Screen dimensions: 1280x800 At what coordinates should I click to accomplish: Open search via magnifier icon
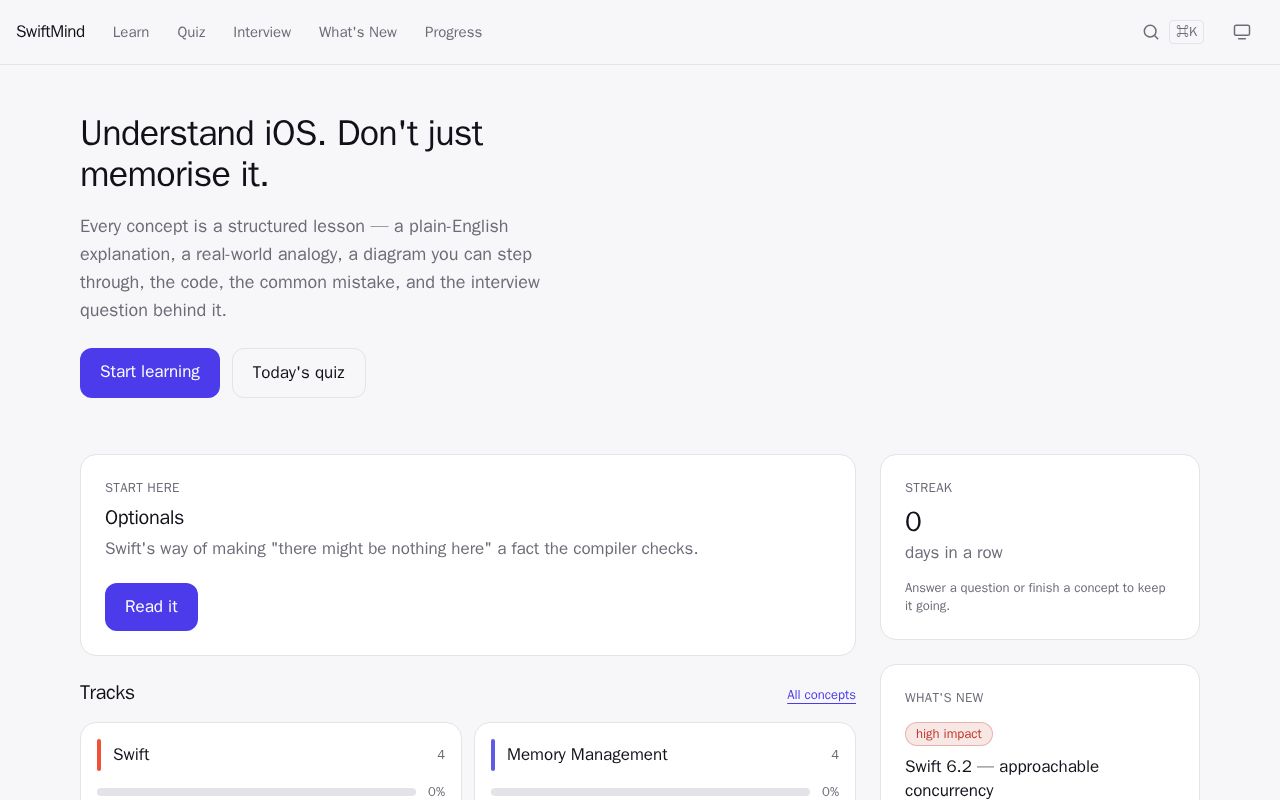(1151, 32)
